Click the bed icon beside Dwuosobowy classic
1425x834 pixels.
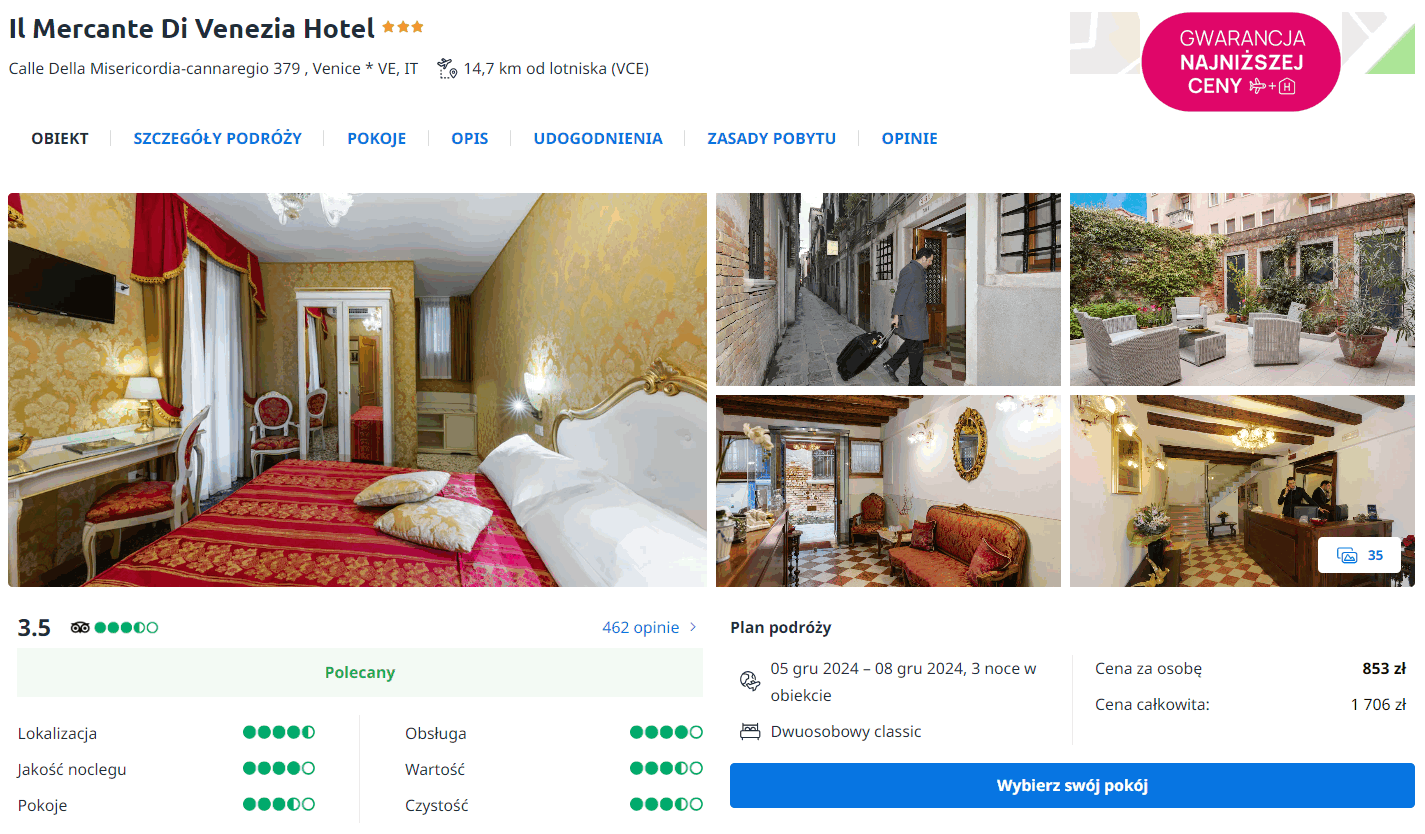coord(750,731)
